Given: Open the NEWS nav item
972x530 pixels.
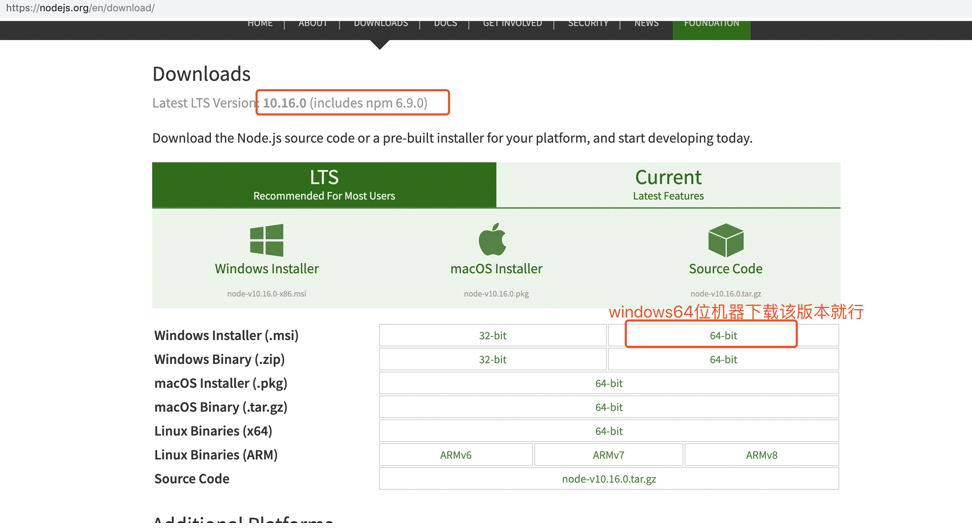Looking at the screenshot, I should (x=646, y=24).
